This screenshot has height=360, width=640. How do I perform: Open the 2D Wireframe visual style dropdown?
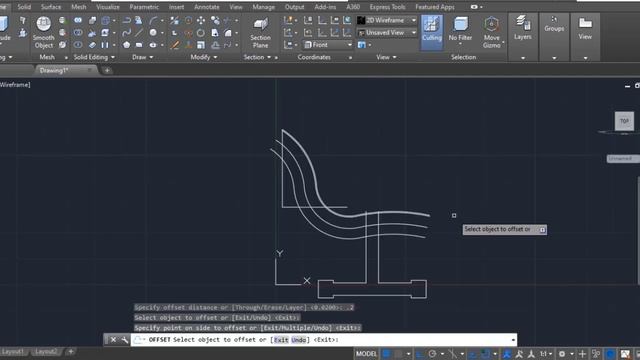(387, 20)
